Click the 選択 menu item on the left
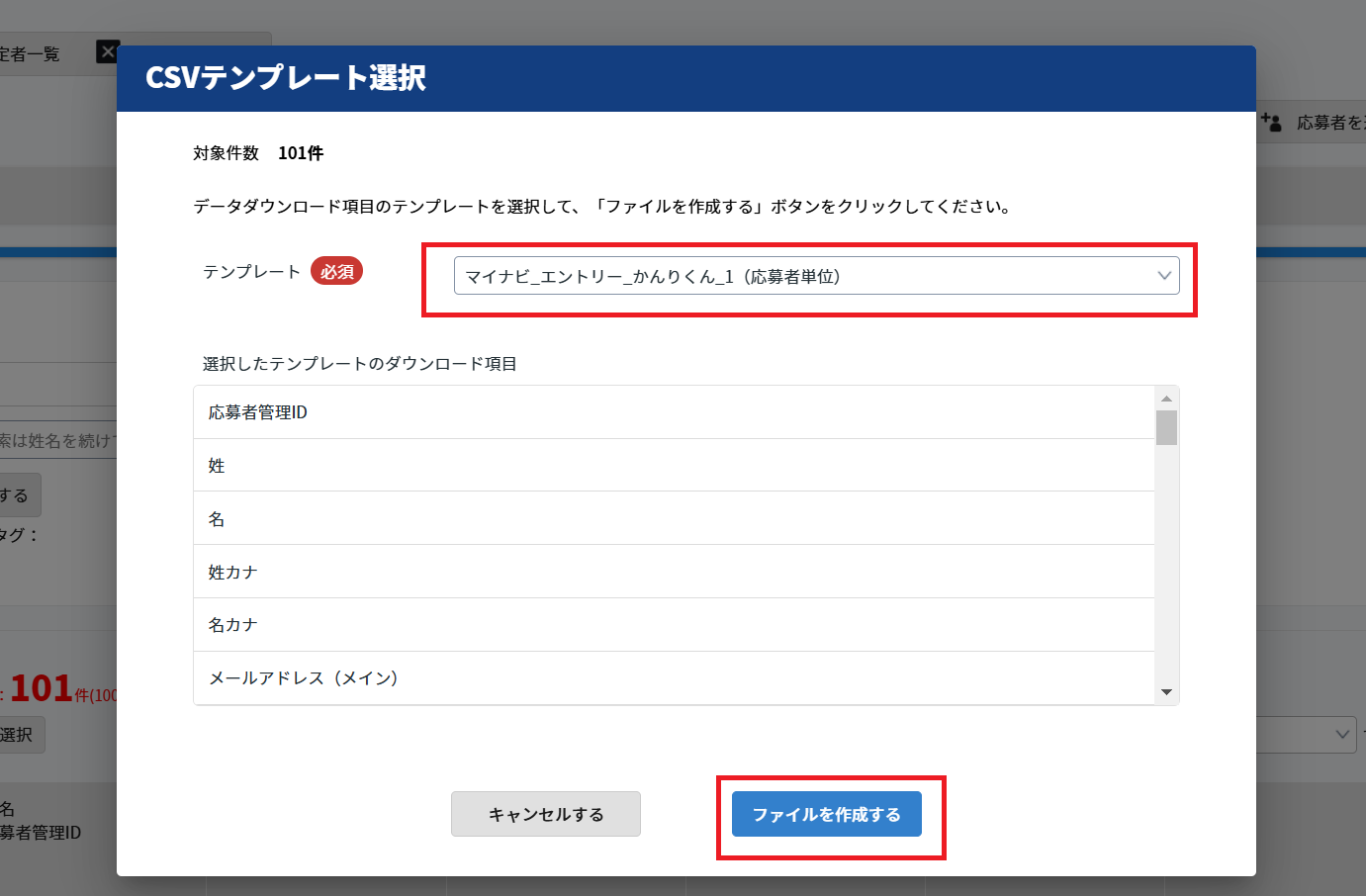The image size is (1366, 896). (21, 735)
